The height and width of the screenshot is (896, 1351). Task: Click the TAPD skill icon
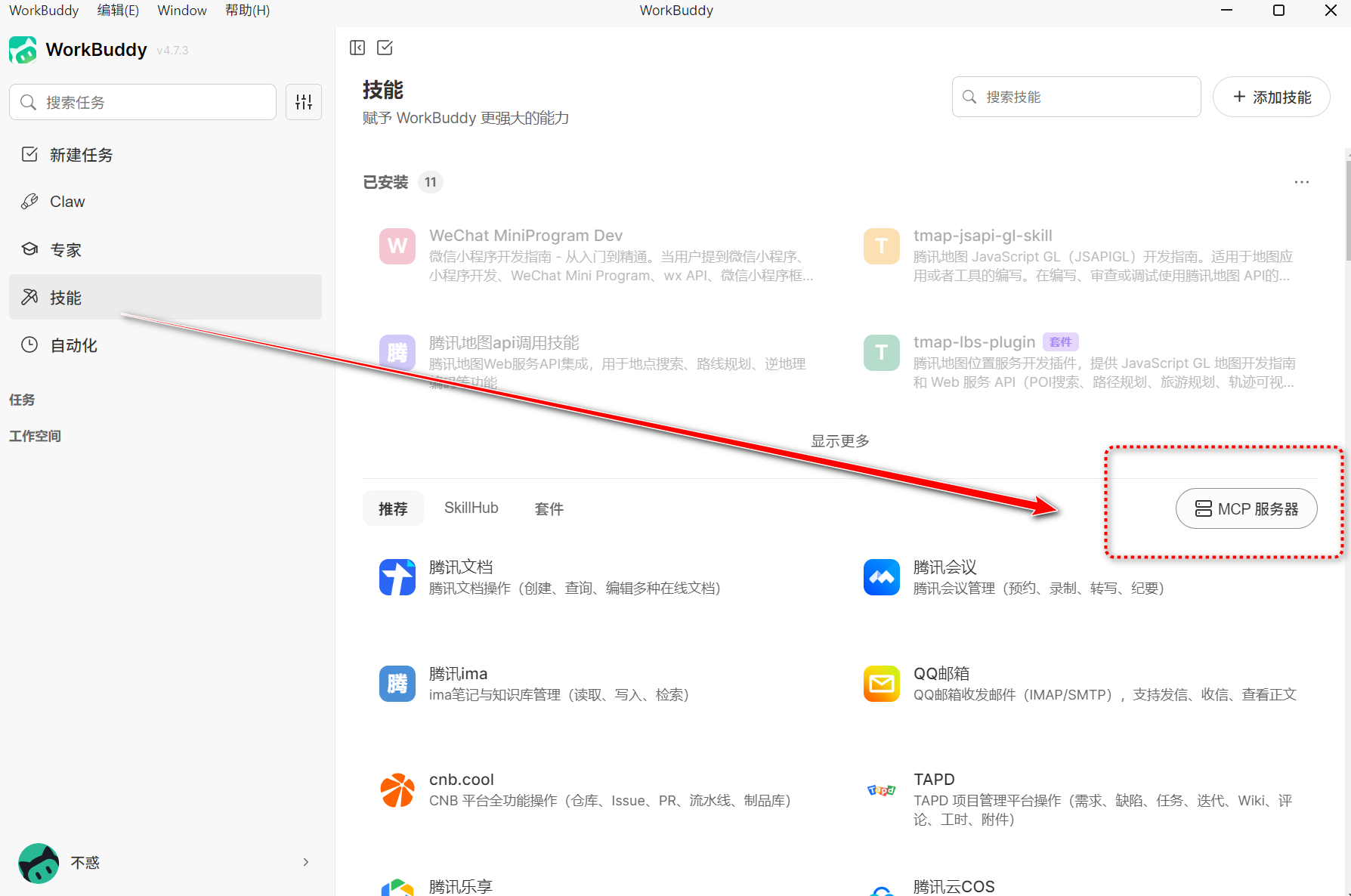point(882,790)
